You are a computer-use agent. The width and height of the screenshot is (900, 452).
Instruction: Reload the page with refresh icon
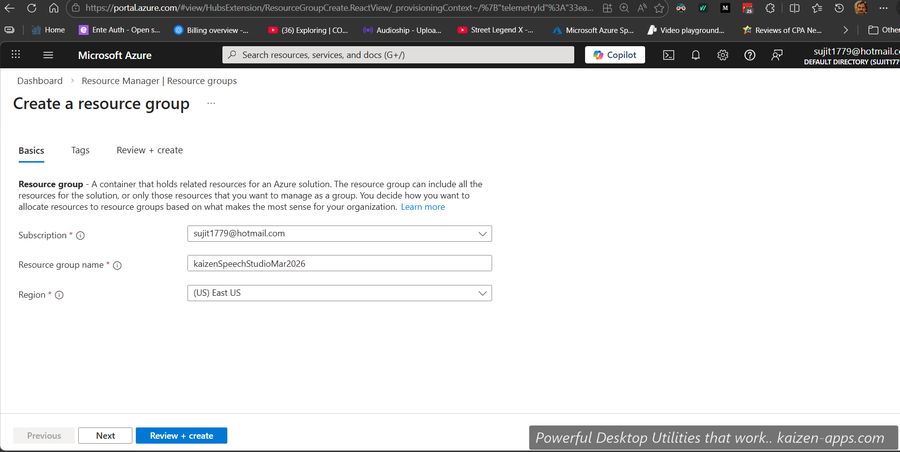pyautogui.click(x=32, y=8)
